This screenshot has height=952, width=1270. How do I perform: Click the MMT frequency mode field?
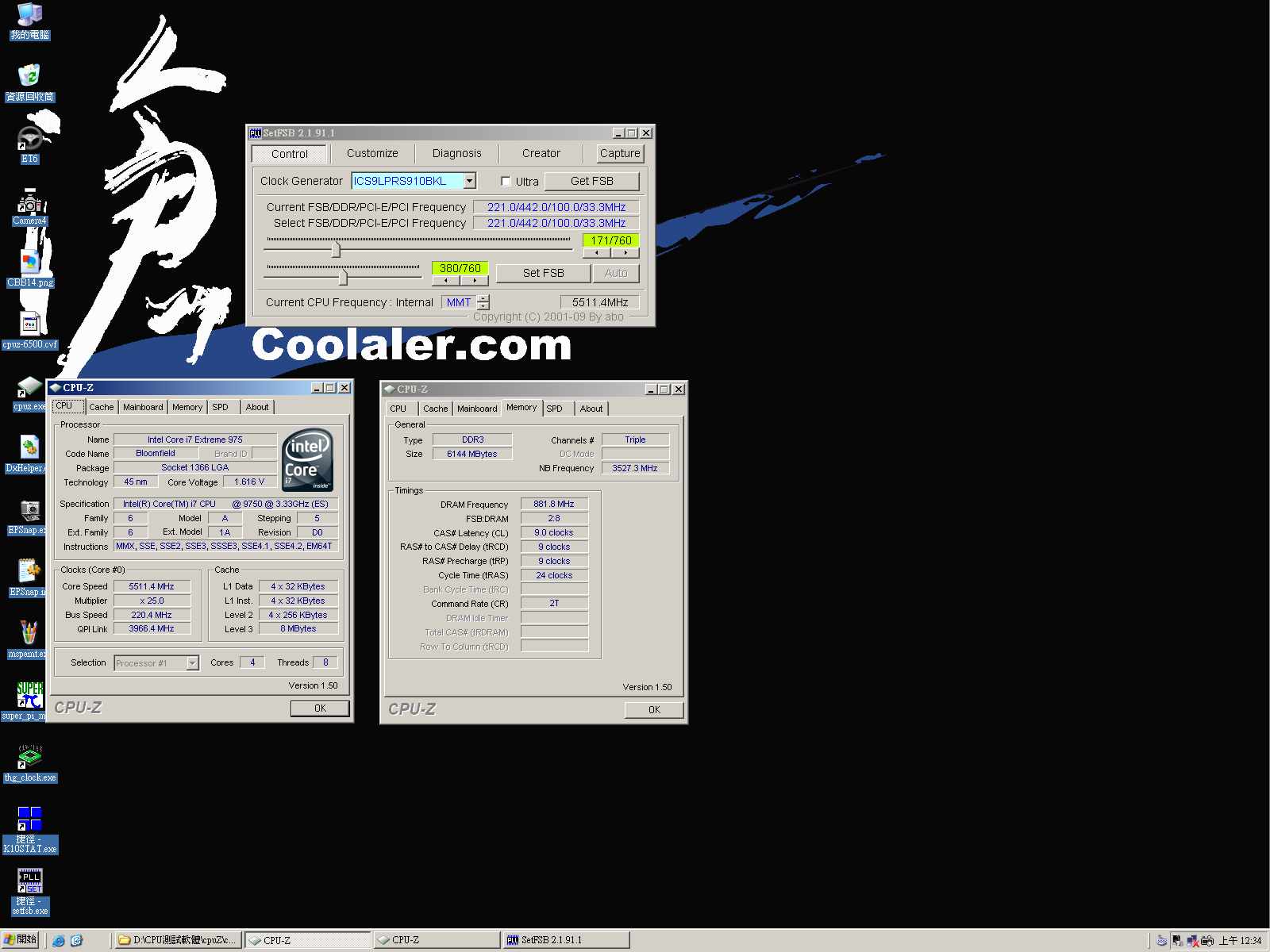coord(459,302)
